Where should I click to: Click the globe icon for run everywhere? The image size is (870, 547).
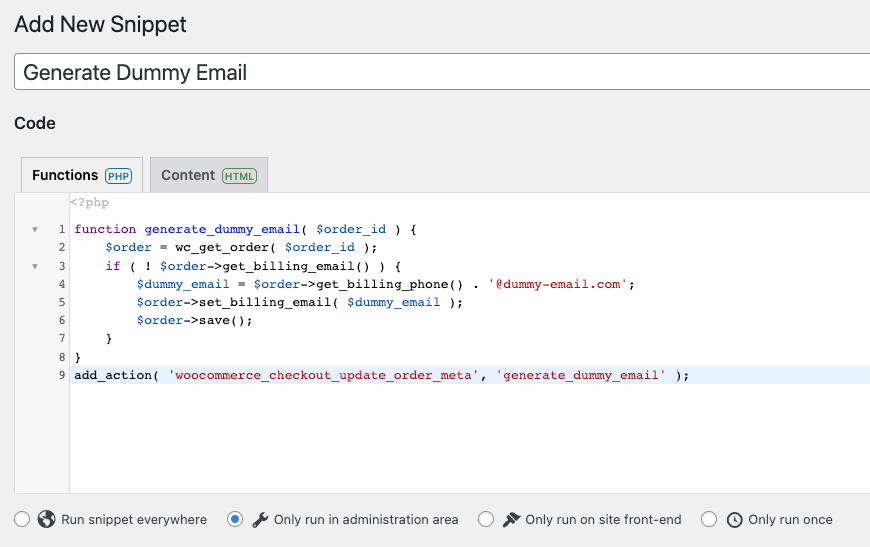[46, 519]
